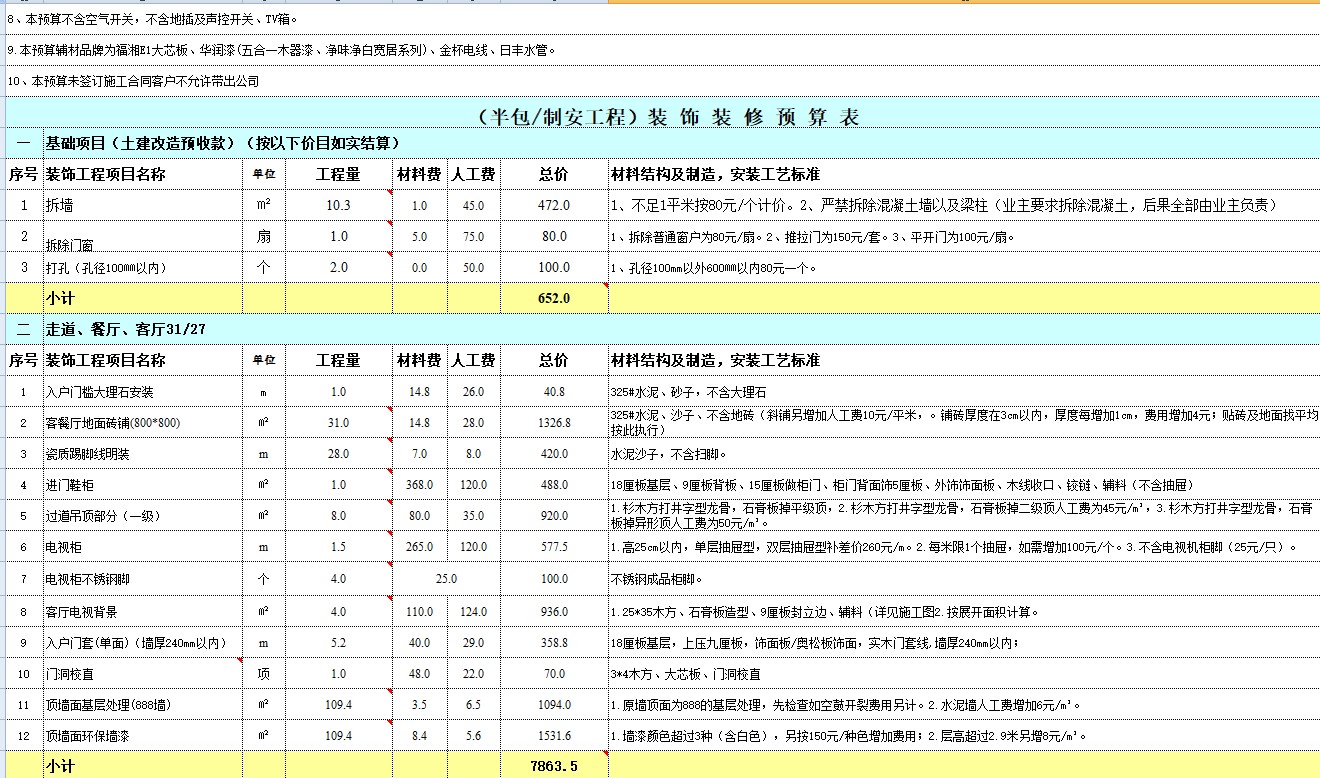Viewport: 1320px width, 778px height.
Task: Click material cost 8.4 for 顶墙面环保墙漆
Action: tap(419, 736)
